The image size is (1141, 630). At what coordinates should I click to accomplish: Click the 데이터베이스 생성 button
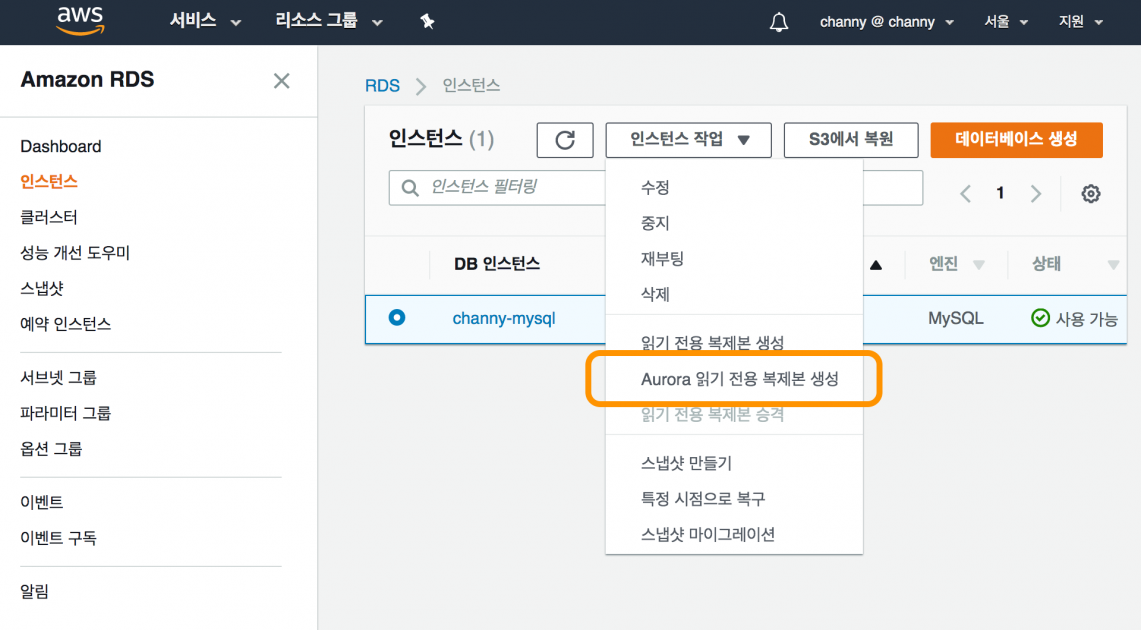pos(1016,140)
